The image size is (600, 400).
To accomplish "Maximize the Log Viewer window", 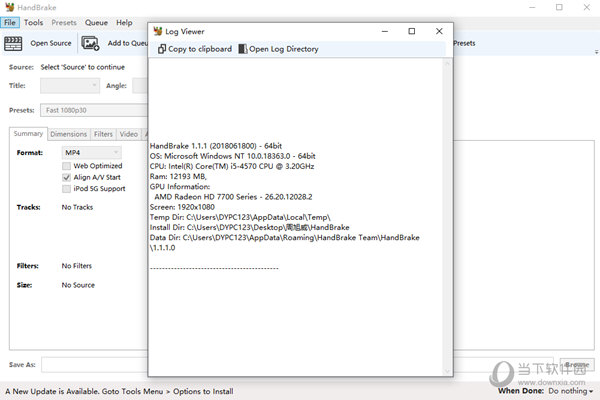I will pos(412,31).
